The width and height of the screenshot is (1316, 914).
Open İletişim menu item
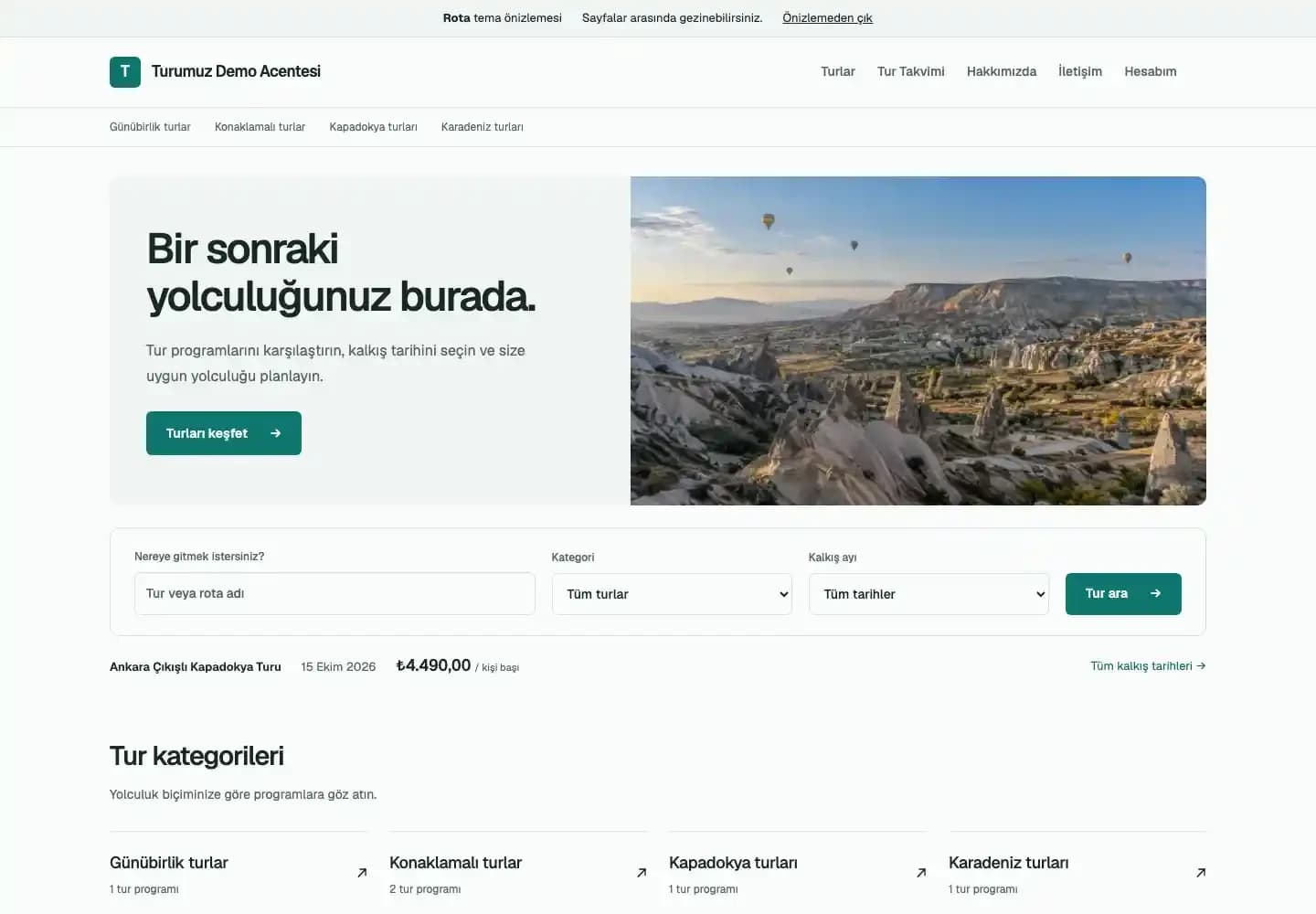tap(1080, 71)
